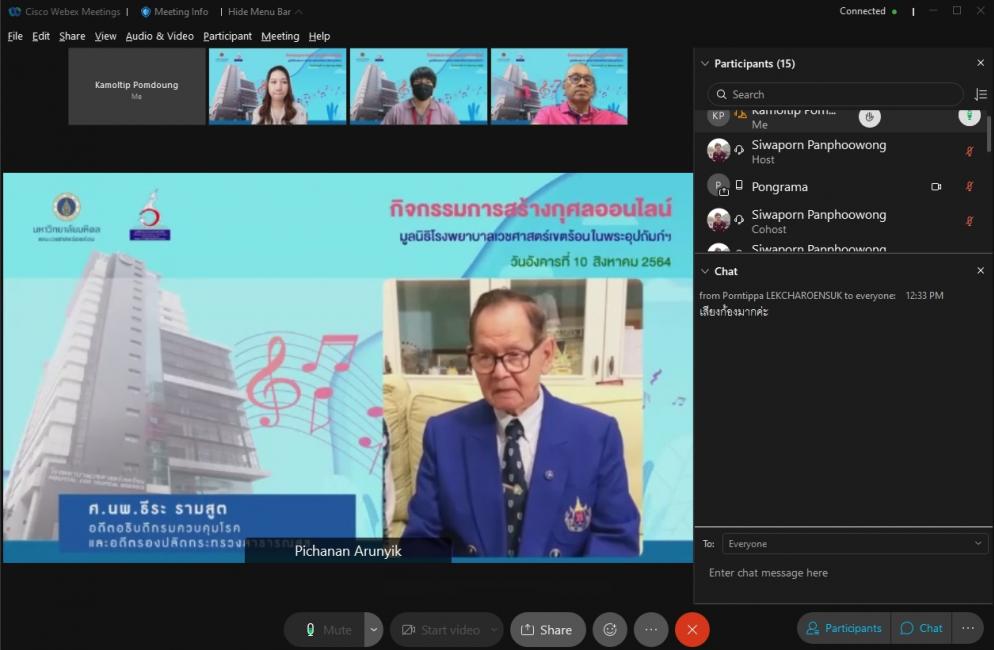Open the File menu
This screenshot has height=650, width=994.
pyautogui.click(x=15, y=36)
